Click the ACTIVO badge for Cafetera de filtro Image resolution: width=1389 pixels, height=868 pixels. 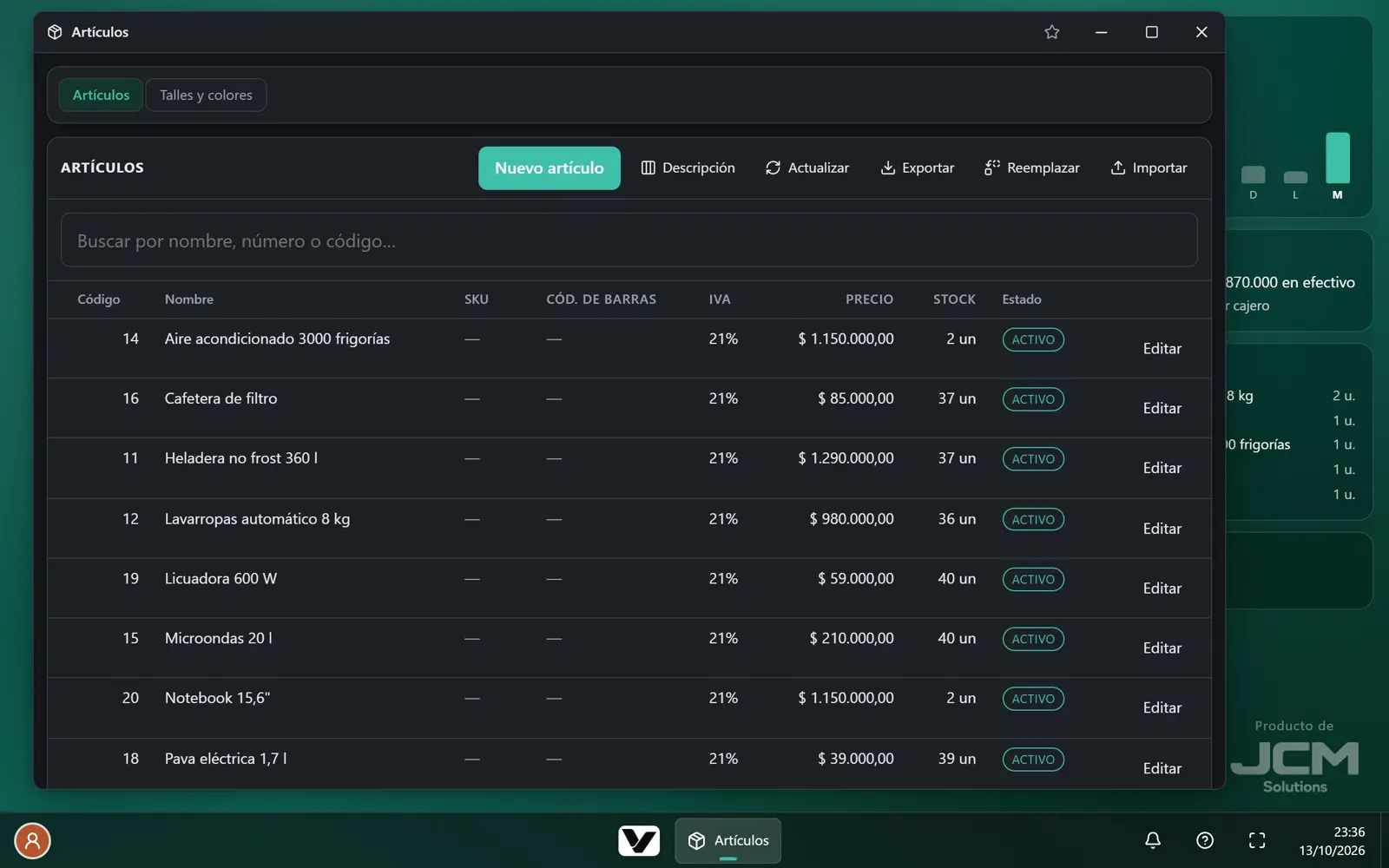(x=1033, y=399)
